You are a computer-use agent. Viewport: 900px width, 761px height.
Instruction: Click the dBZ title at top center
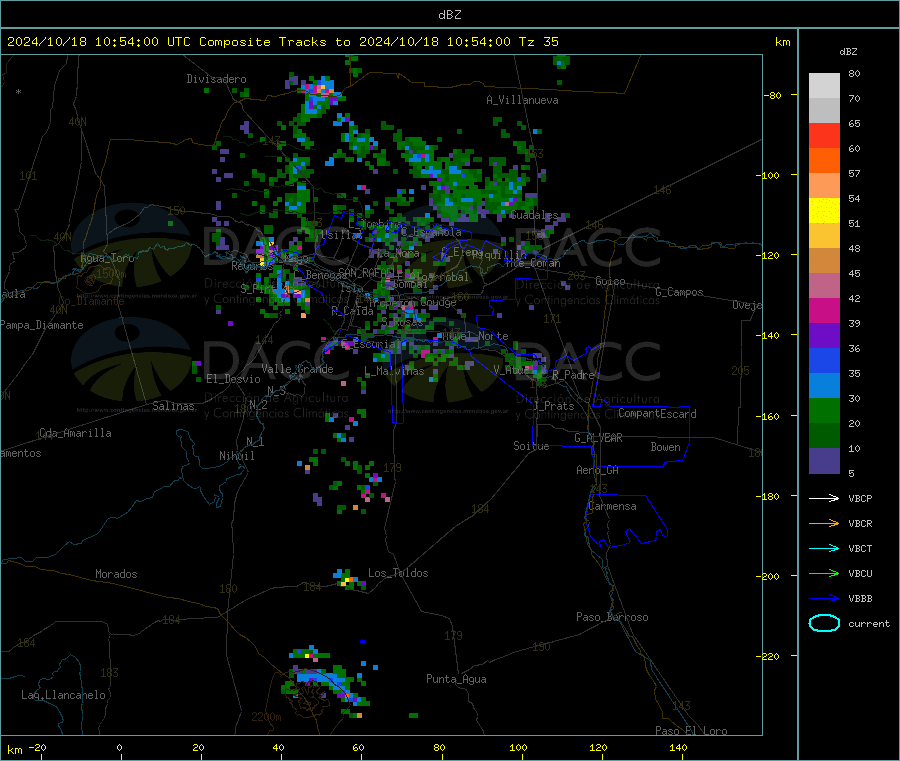(449, 15)
